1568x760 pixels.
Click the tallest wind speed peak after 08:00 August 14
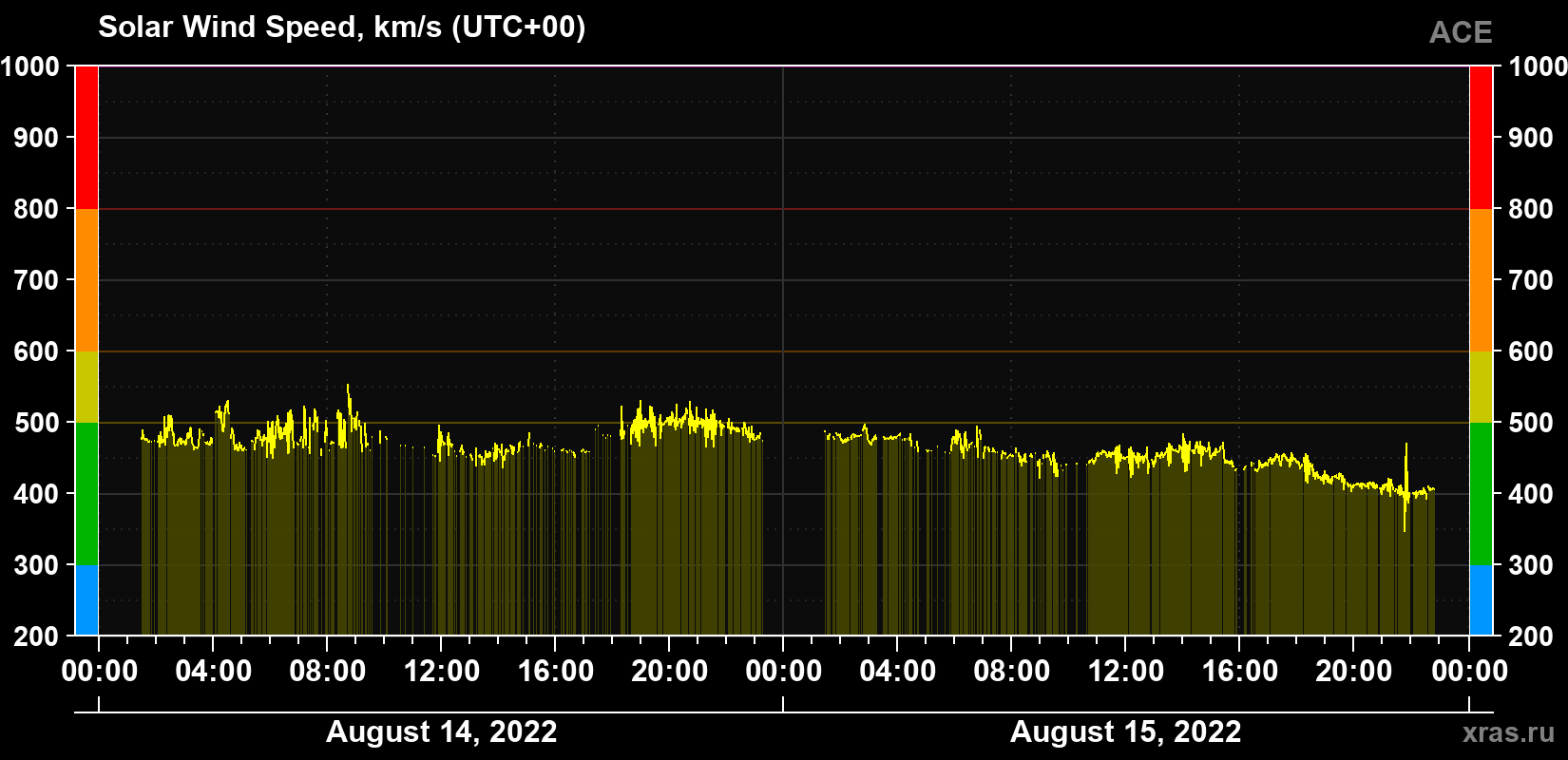[348, 388]
